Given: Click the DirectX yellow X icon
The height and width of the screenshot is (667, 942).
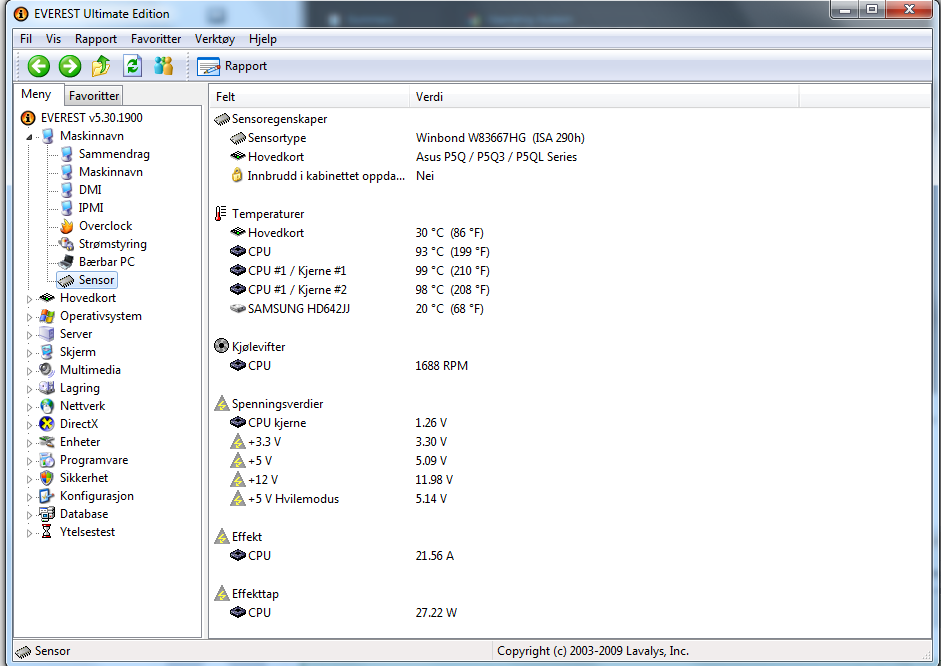Looking at the screenshot, I should coord(46,424).
